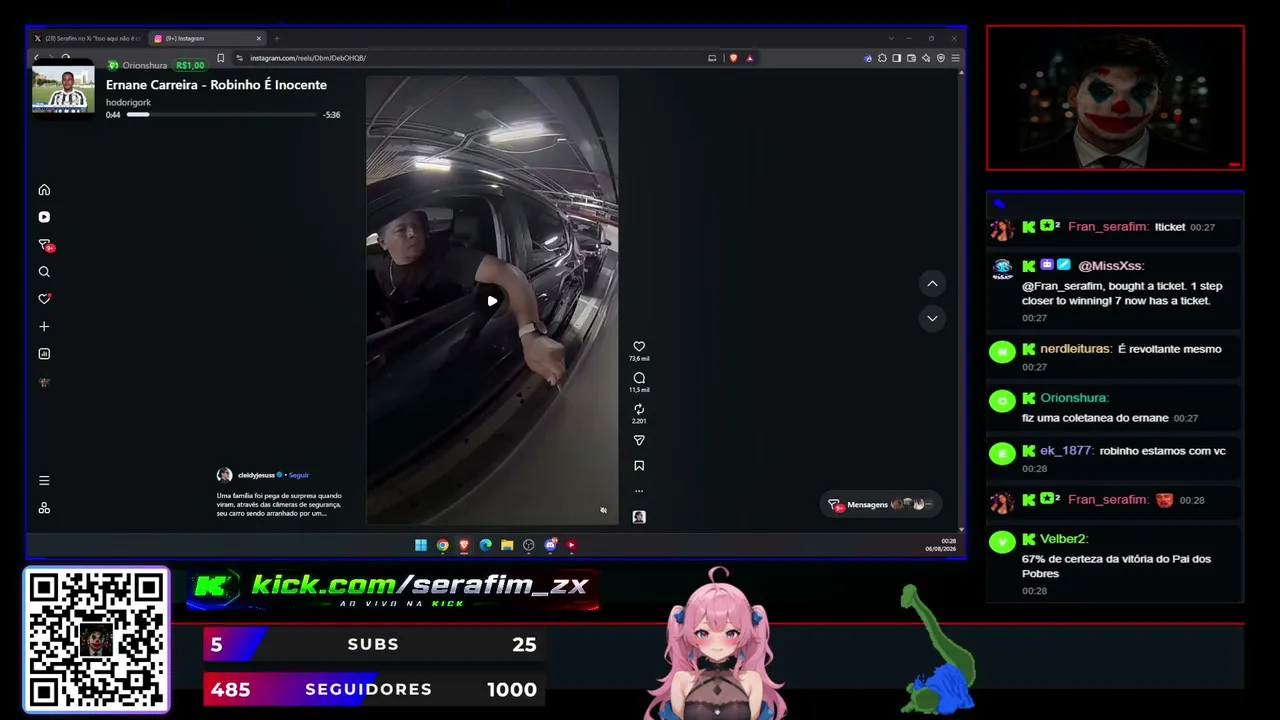This screenshot has width=1280, height=720.
Task: Switch to the Serafim X browser tab
Action: pyautogui.click(x=88, y=39)
